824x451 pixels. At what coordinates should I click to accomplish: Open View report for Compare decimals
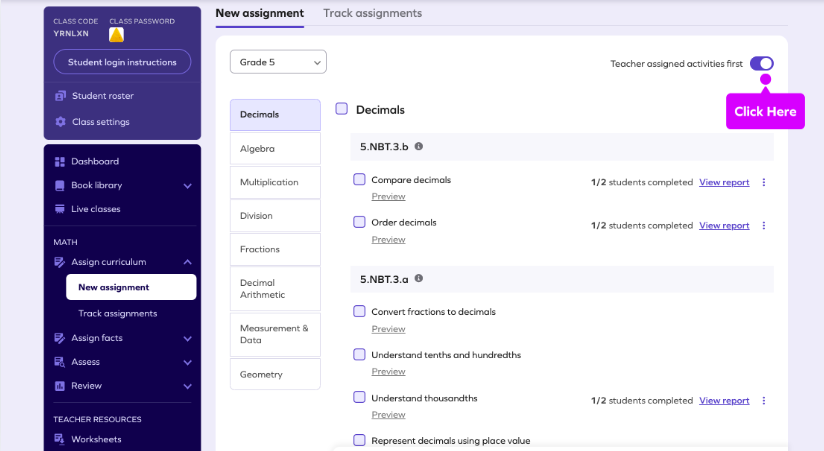pyautogui.click(x=724, y=182)
